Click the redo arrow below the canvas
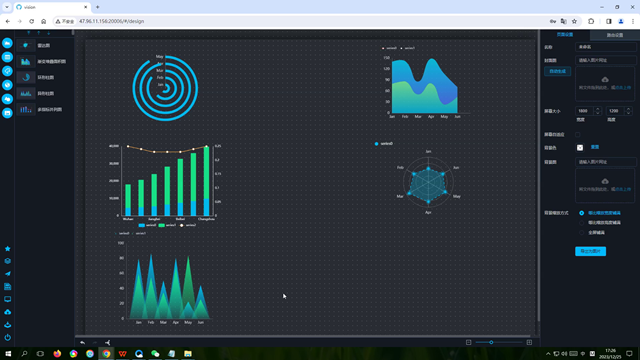Image resolution: width=642 pixels, height=361 pixels. 95,343
